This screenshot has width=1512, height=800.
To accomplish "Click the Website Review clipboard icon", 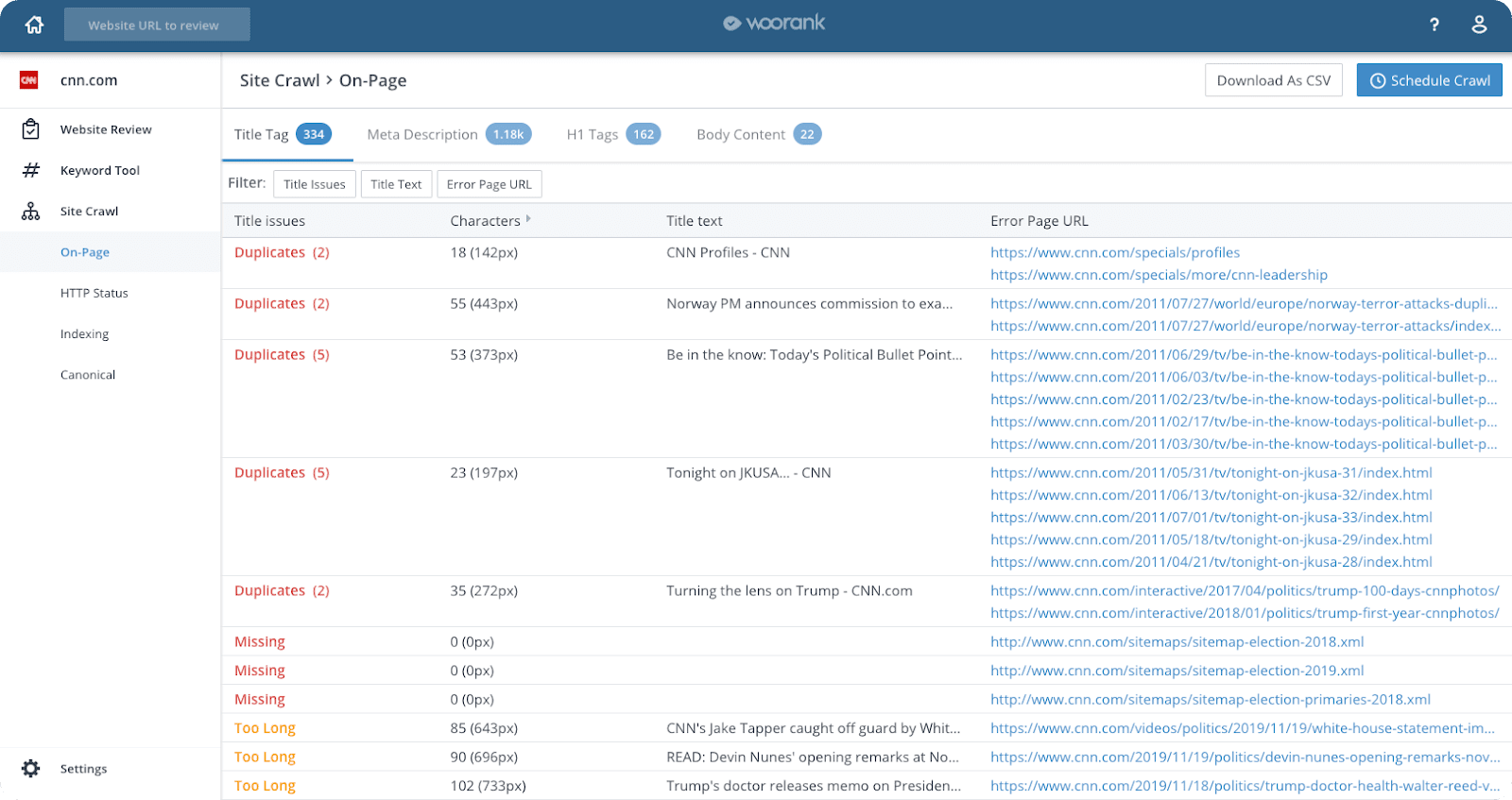I will (30, 129).
